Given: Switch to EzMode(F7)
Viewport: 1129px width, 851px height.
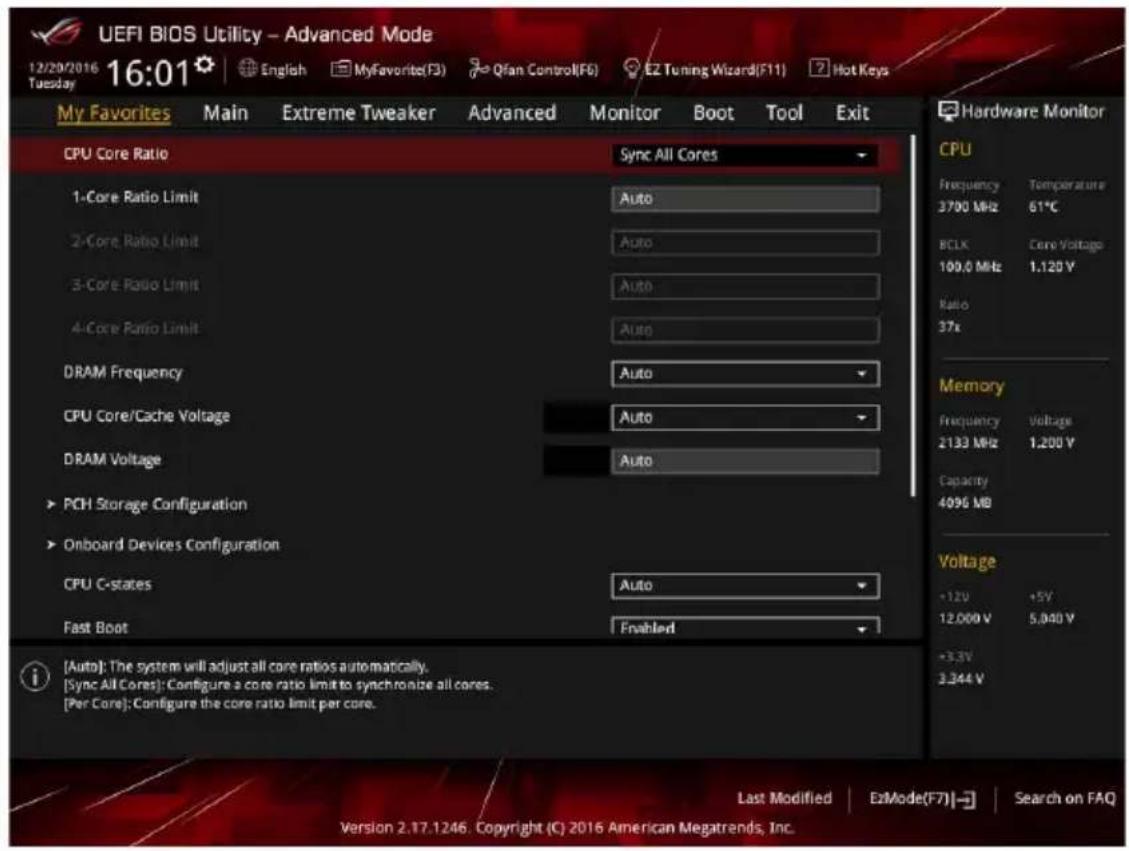Looking at the screenshot, I should coord(922,798).
